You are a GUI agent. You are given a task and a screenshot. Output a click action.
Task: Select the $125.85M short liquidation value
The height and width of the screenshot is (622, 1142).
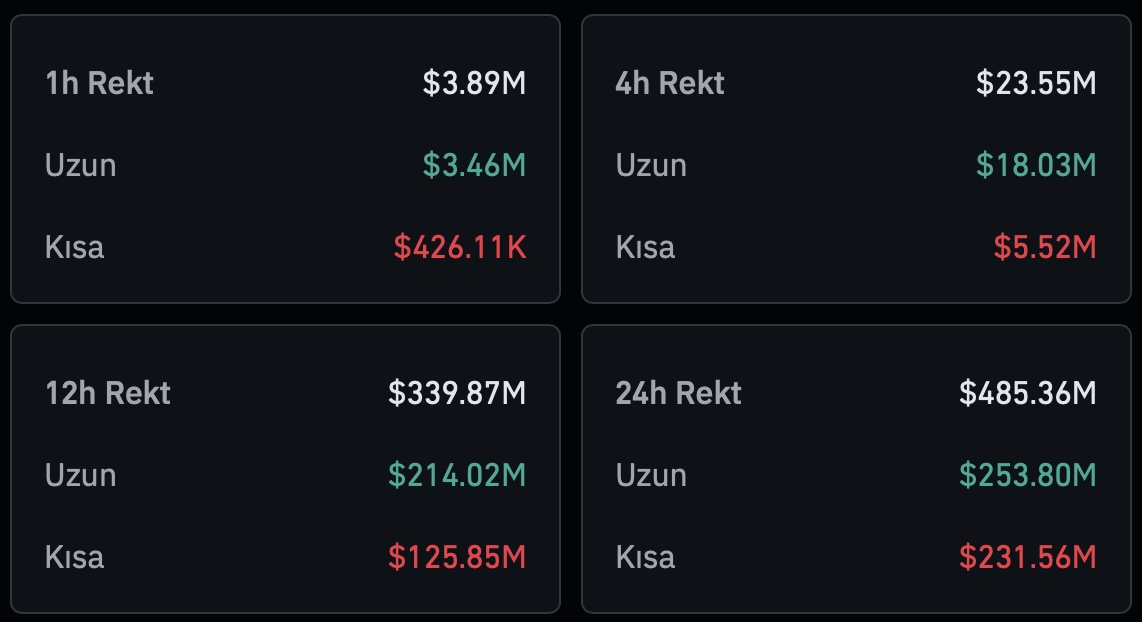pyautogui.click(x=457, y=557)
